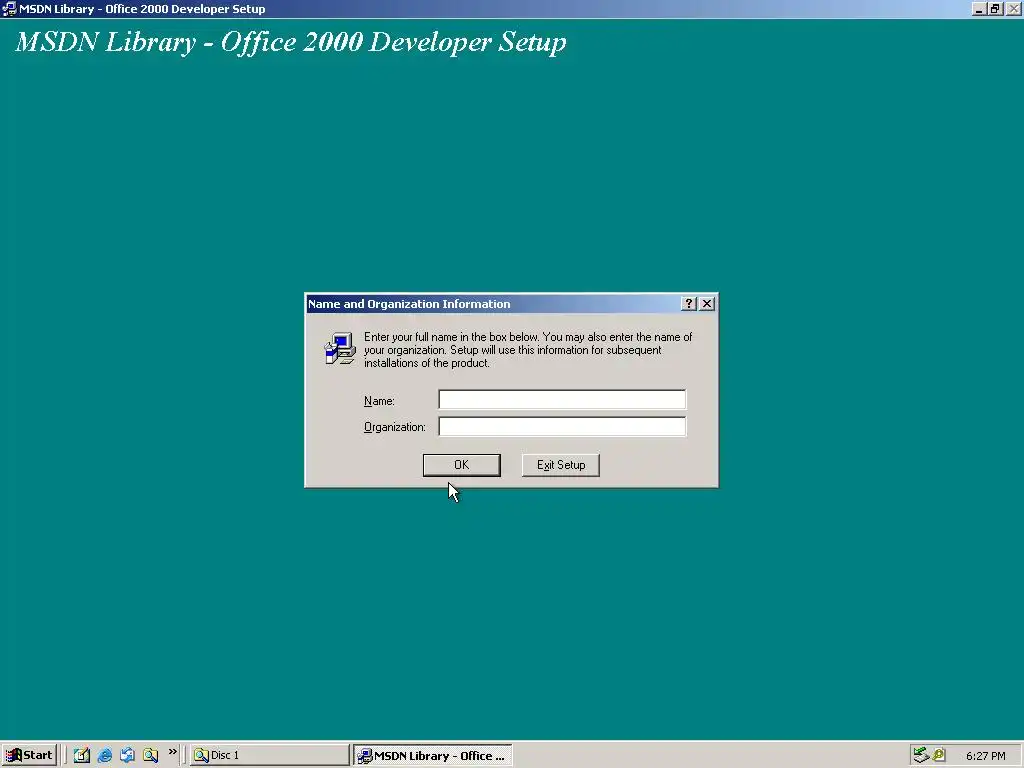Close the MSDN Library setup window

[x=1013, y=9]
